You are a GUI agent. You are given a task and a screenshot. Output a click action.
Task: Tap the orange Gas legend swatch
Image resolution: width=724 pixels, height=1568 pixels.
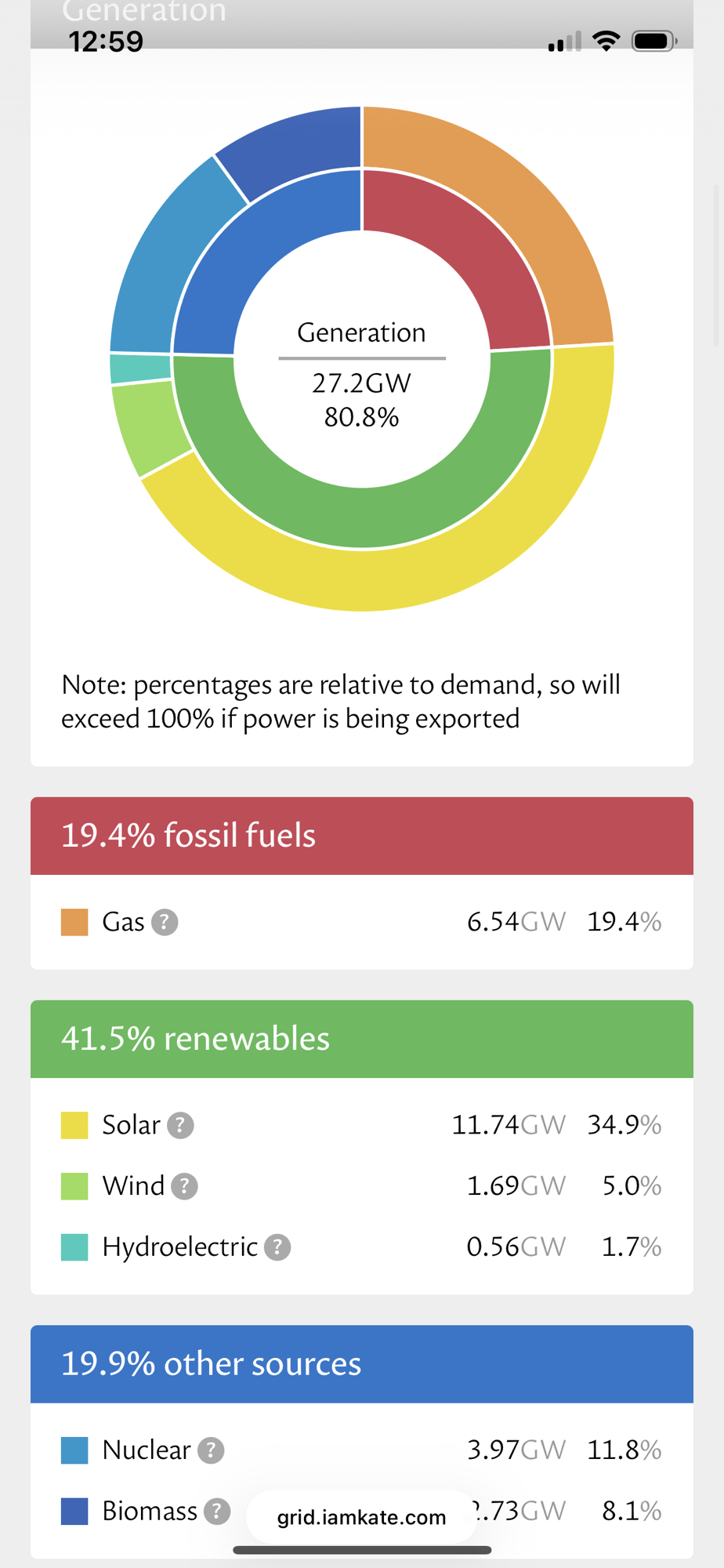coord(74,922)
